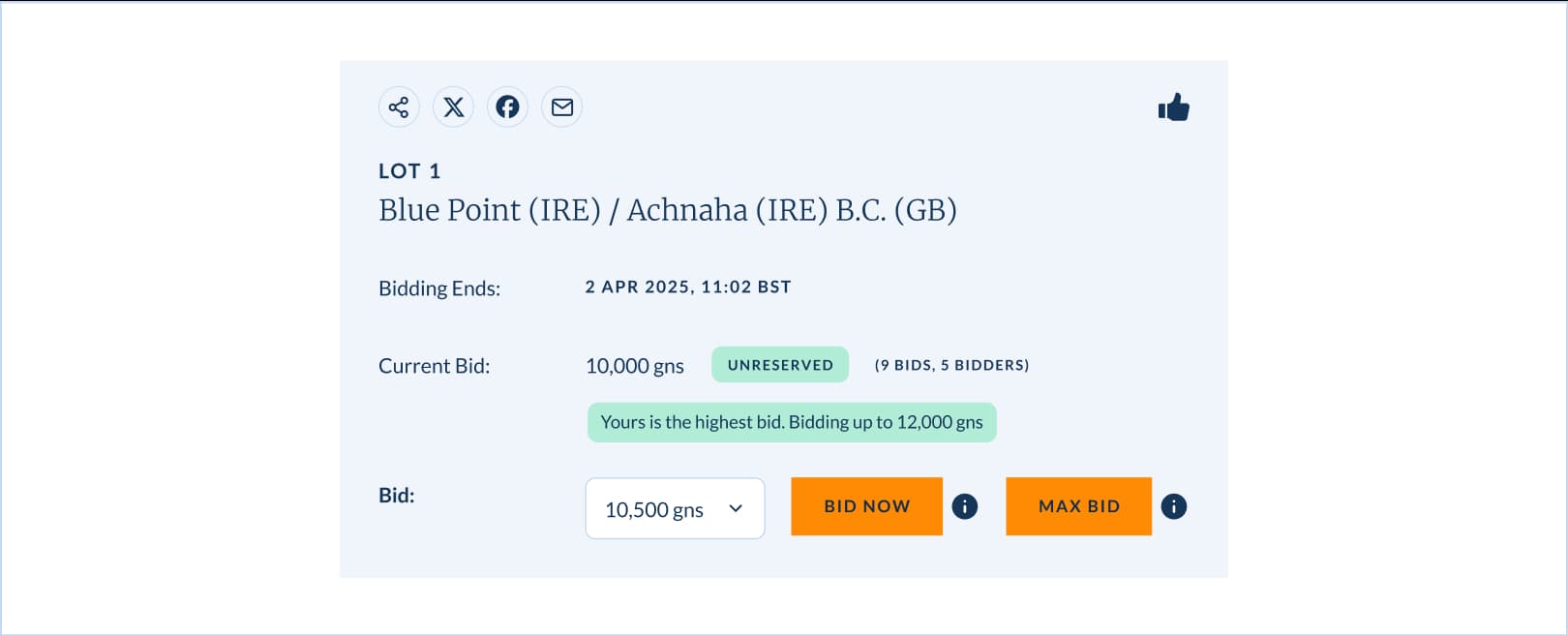
Task: Click the LOT 1 label
Action: tap(409, 171)
